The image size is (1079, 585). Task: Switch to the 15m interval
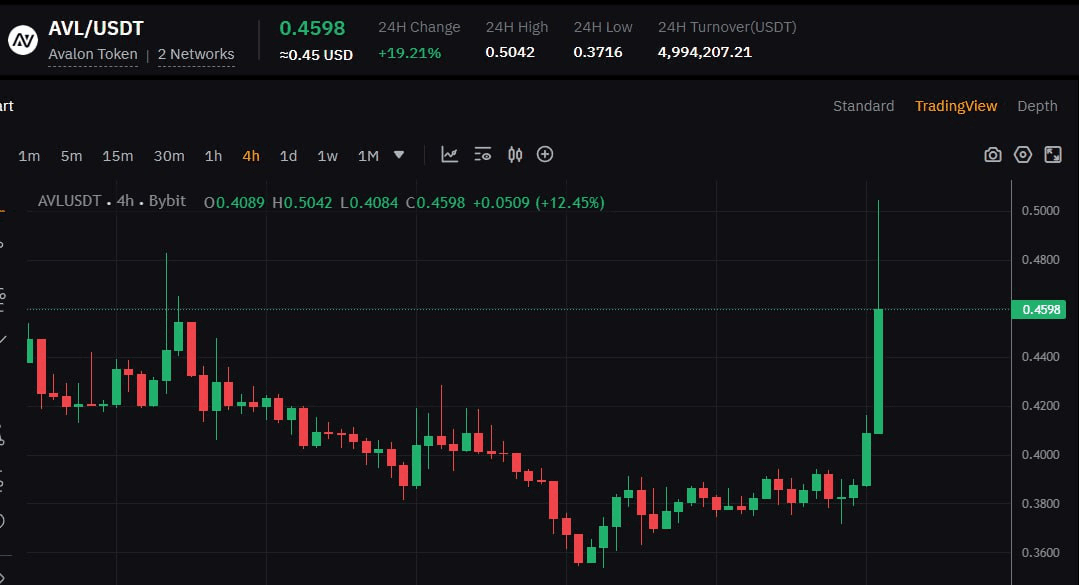point(118,156)
